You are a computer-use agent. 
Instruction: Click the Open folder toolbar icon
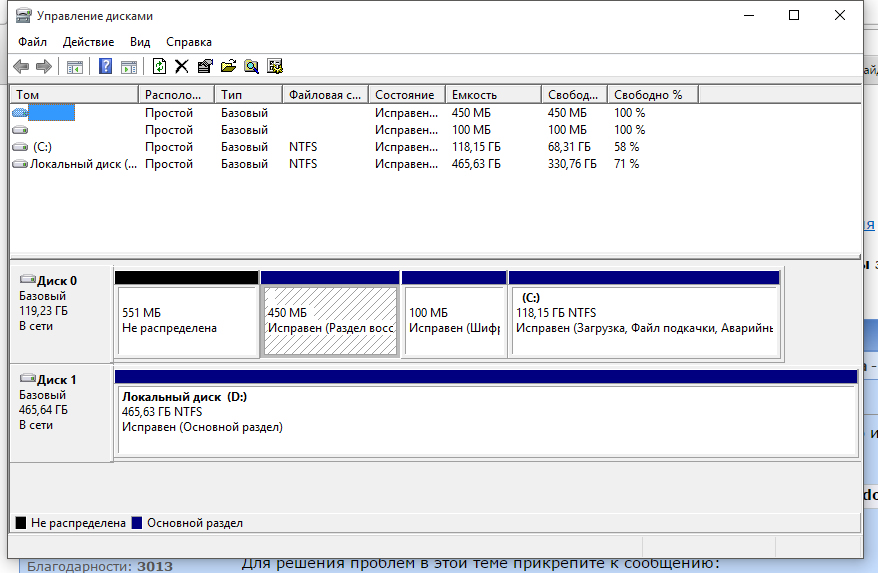[228, 67]
